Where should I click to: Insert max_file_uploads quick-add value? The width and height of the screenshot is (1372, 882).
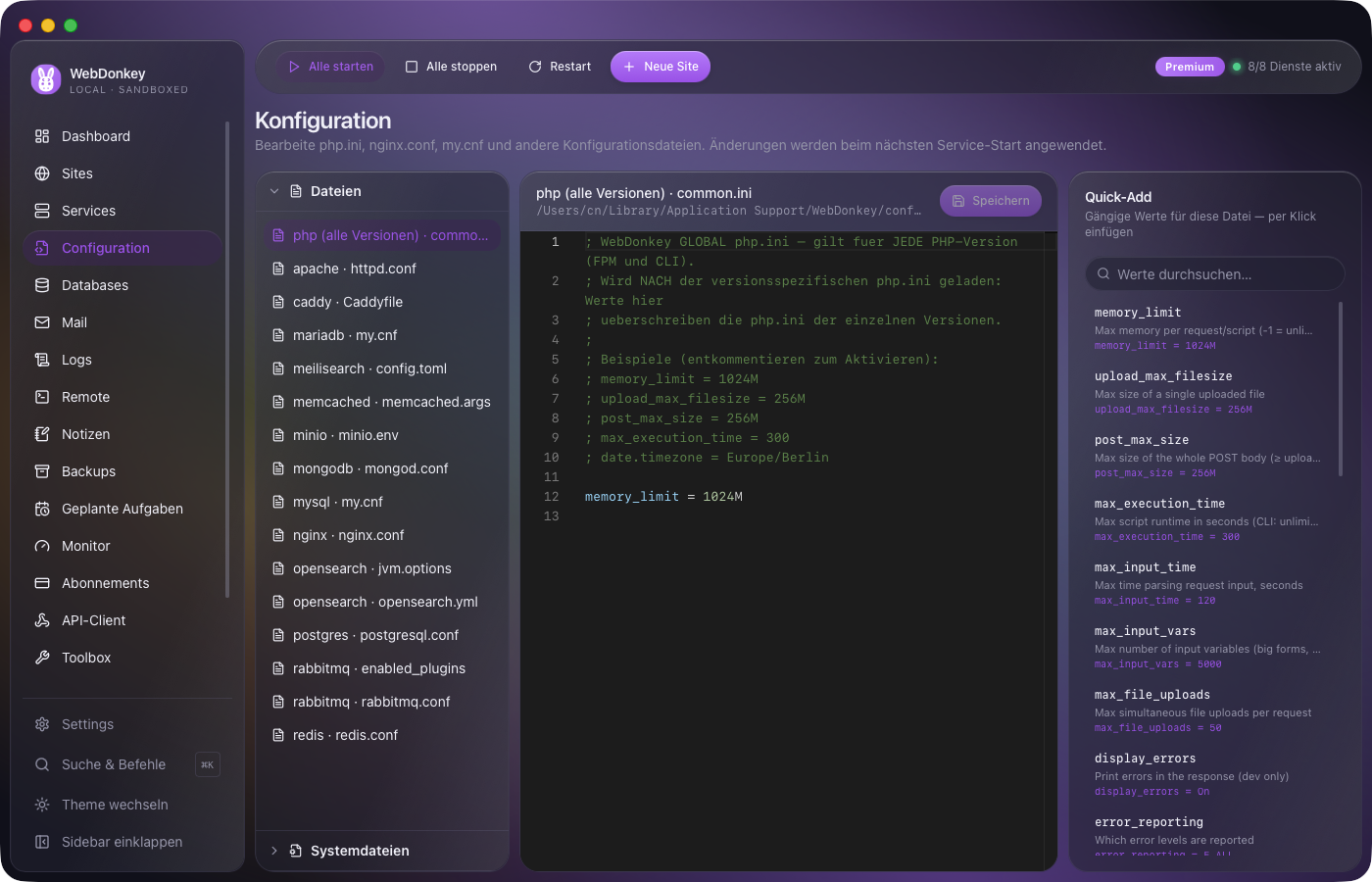point(1209,710)
